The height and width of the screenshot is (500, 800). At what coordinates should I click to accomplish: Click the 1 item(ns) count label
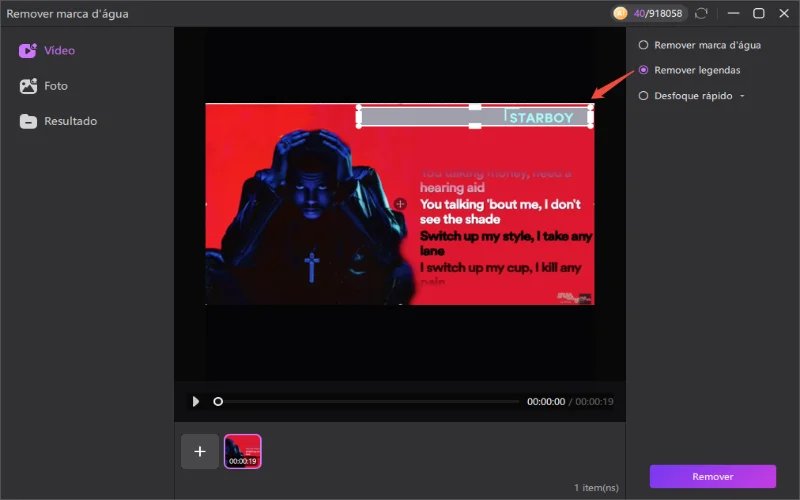tap(596, 487)
